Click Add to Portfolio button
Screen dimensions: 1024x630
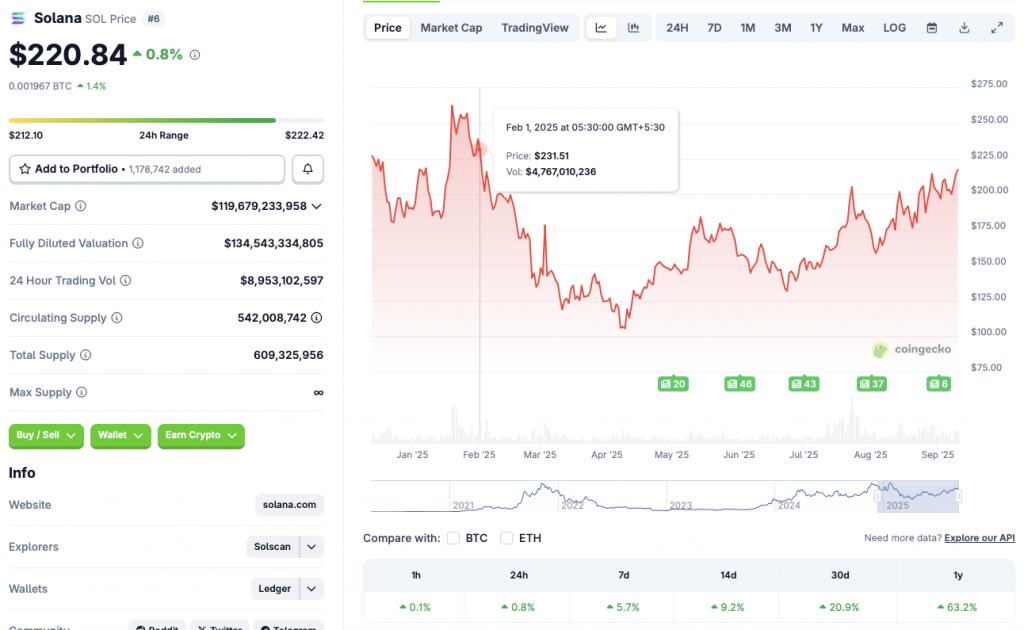(147, 169)
